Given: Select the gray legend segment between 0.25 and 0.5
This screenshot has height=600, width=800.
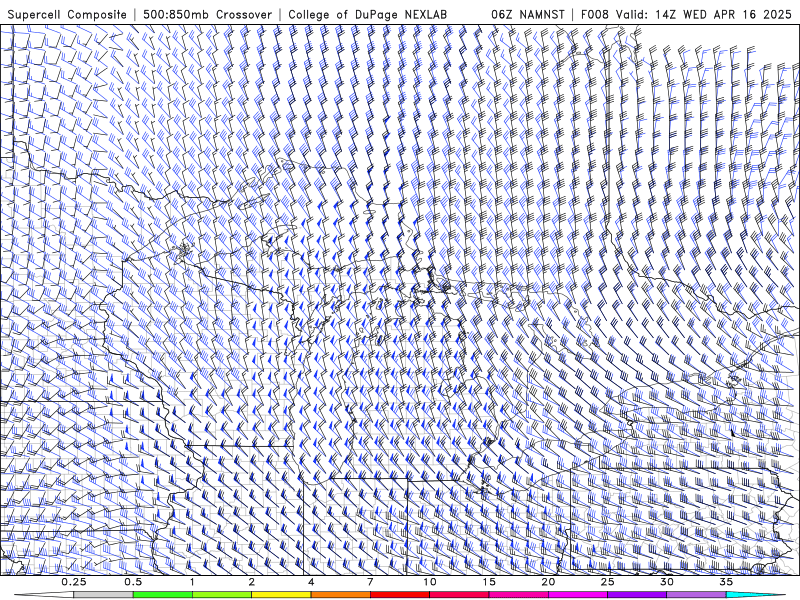Looking at the screenshot, I should point(104,595).
